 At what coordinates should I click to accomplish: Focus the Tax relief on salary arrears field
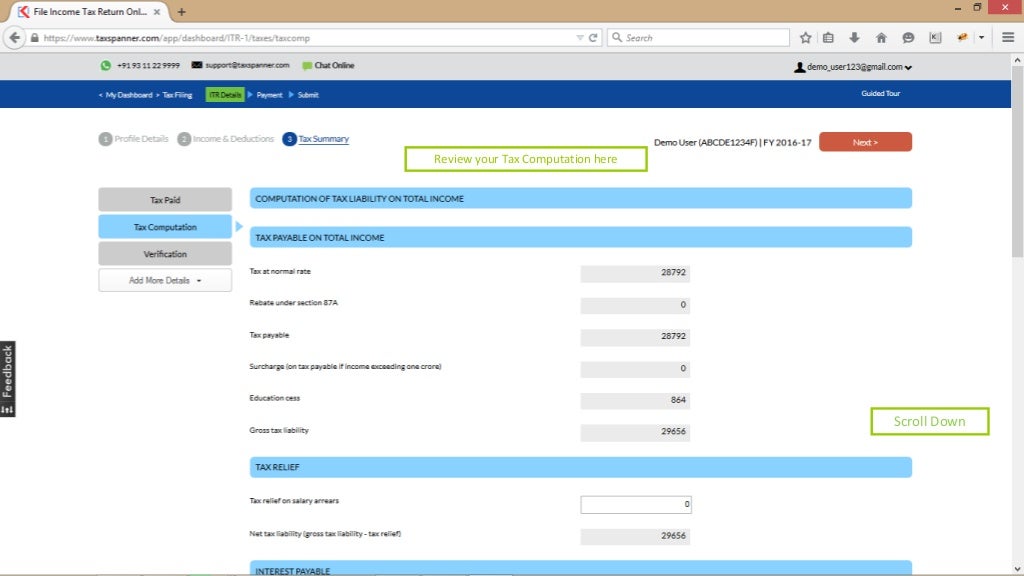click(635, 504)
